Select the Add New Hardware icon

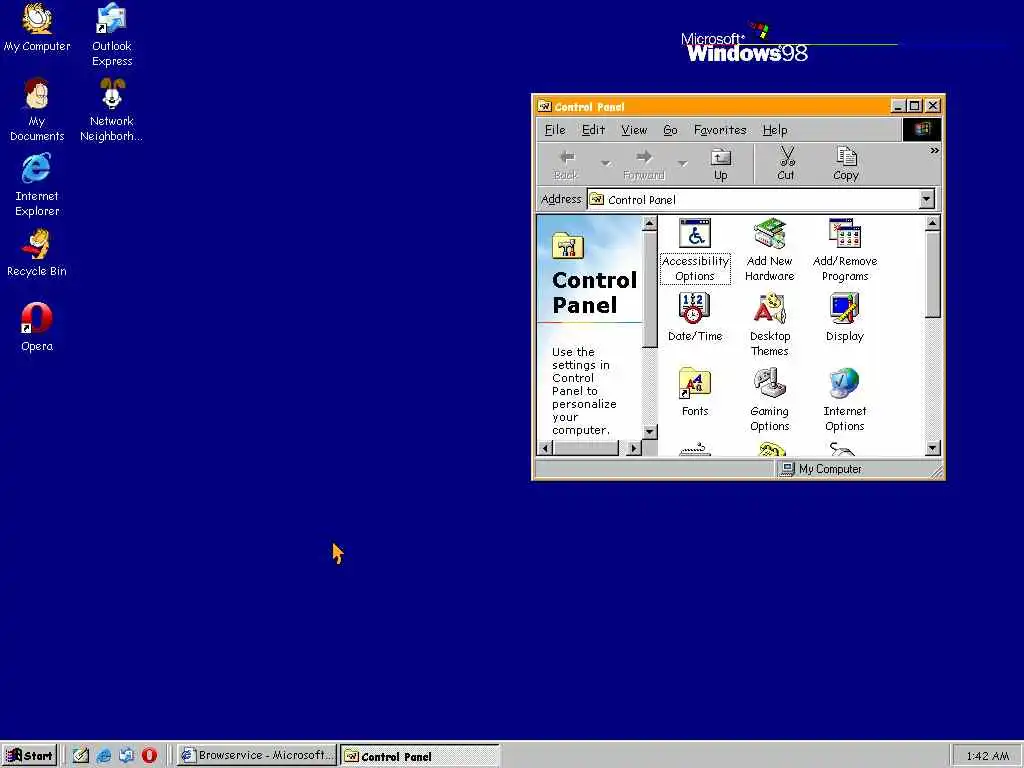[769, 250]
